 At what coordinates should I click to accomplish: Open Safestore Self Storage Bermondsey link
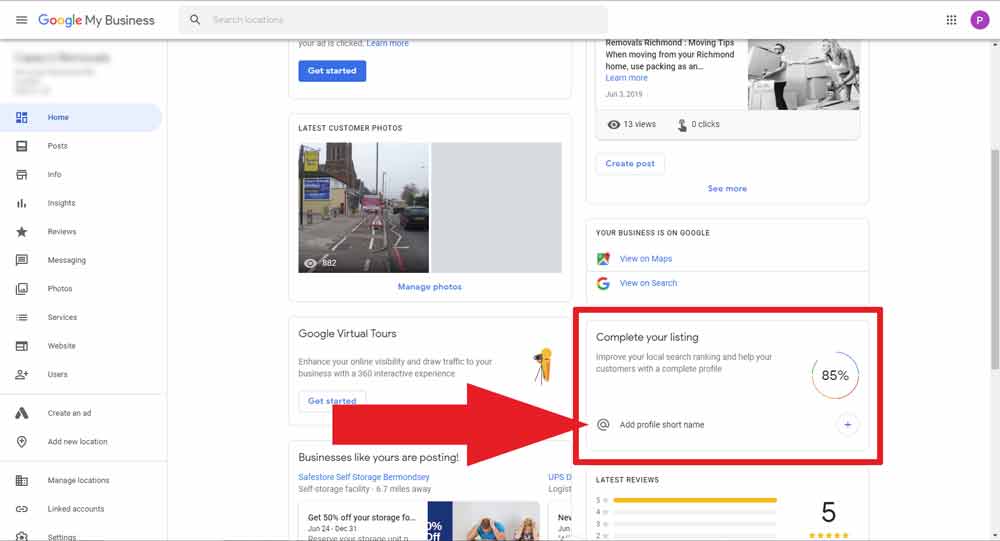tap(364, 477)
